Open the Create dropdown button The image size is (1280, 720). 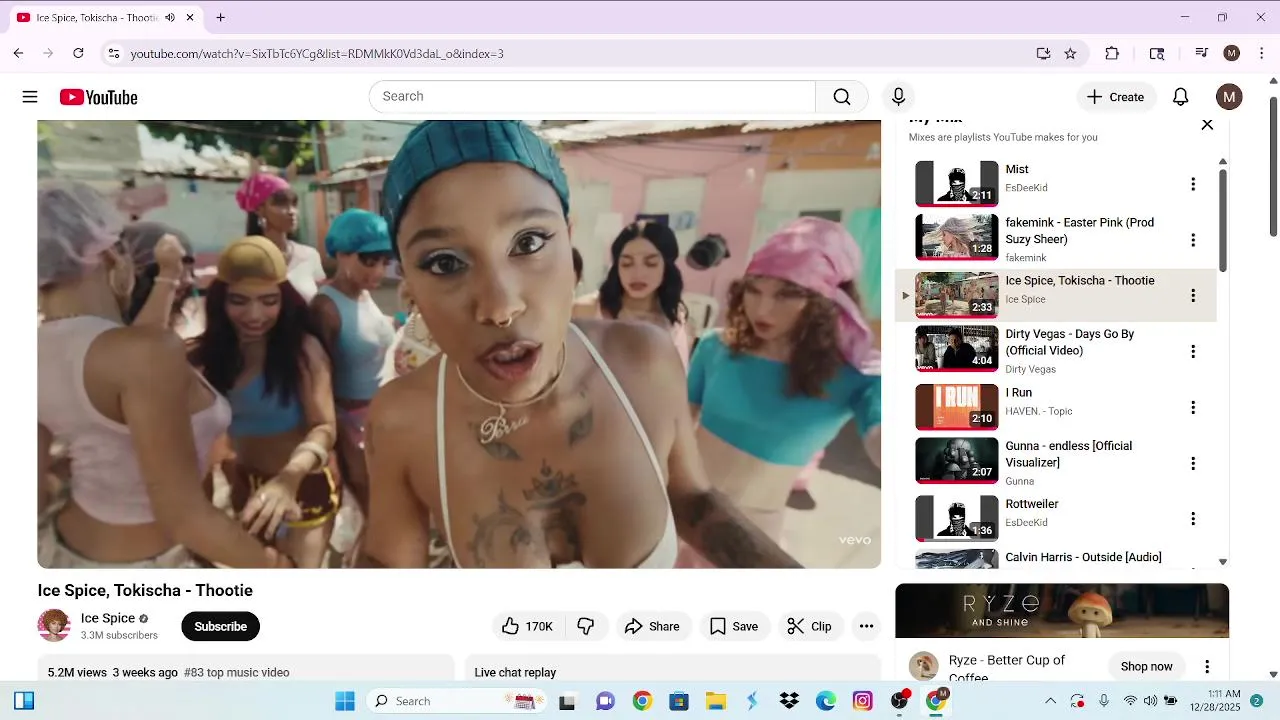[x=1116, y=97]
